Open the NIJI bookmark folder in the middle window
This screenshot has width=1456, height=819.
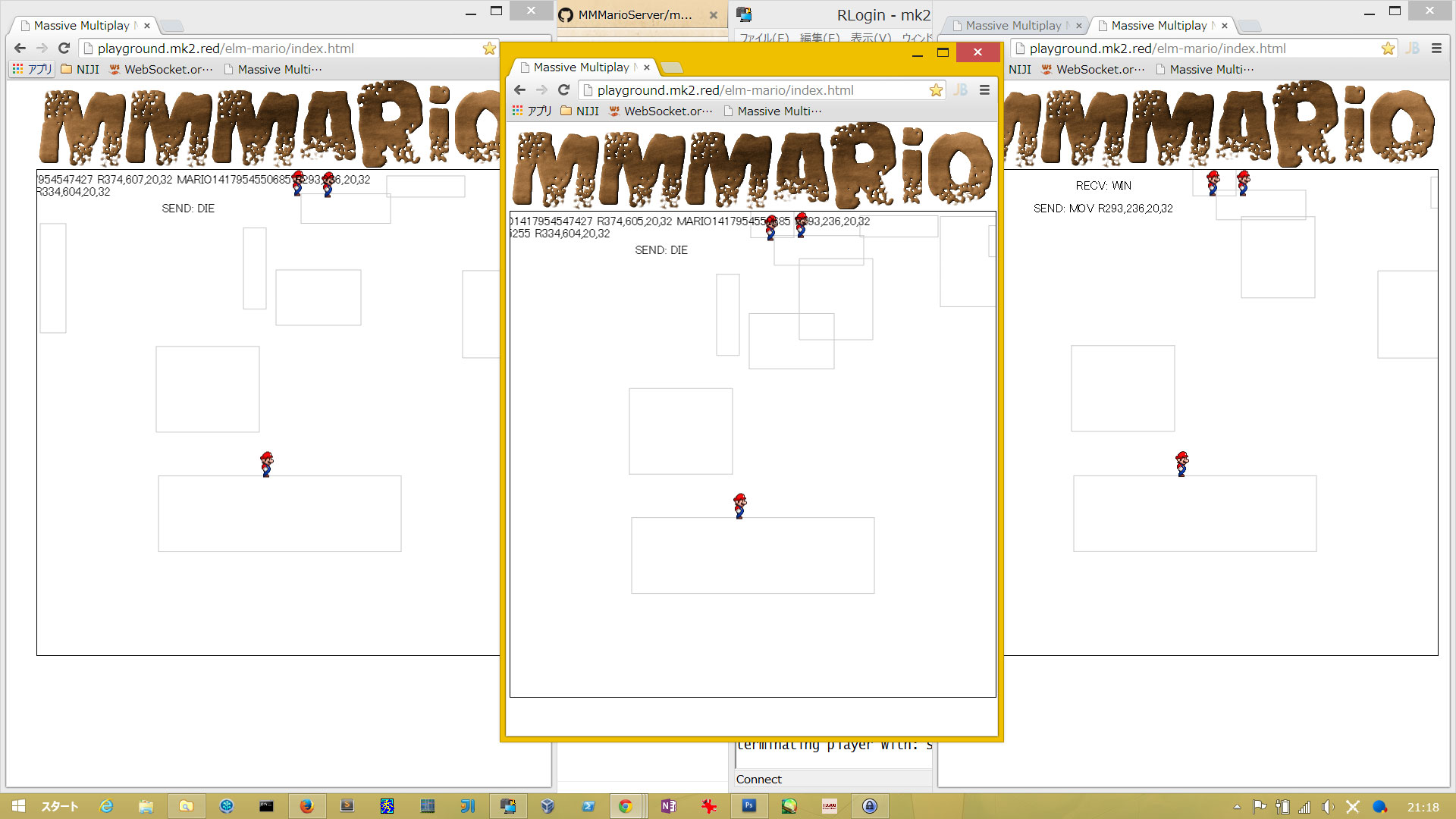pyautogui.click(x=579, y=111)
